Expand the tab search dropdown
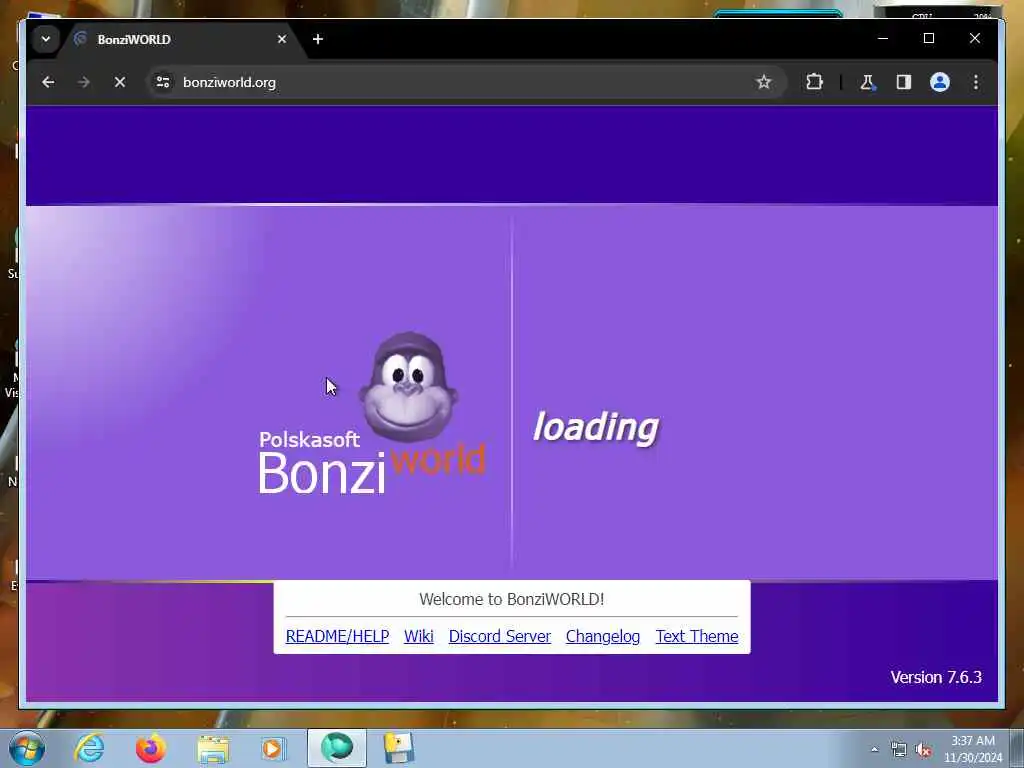1024x768 pixels. point(46,39)
